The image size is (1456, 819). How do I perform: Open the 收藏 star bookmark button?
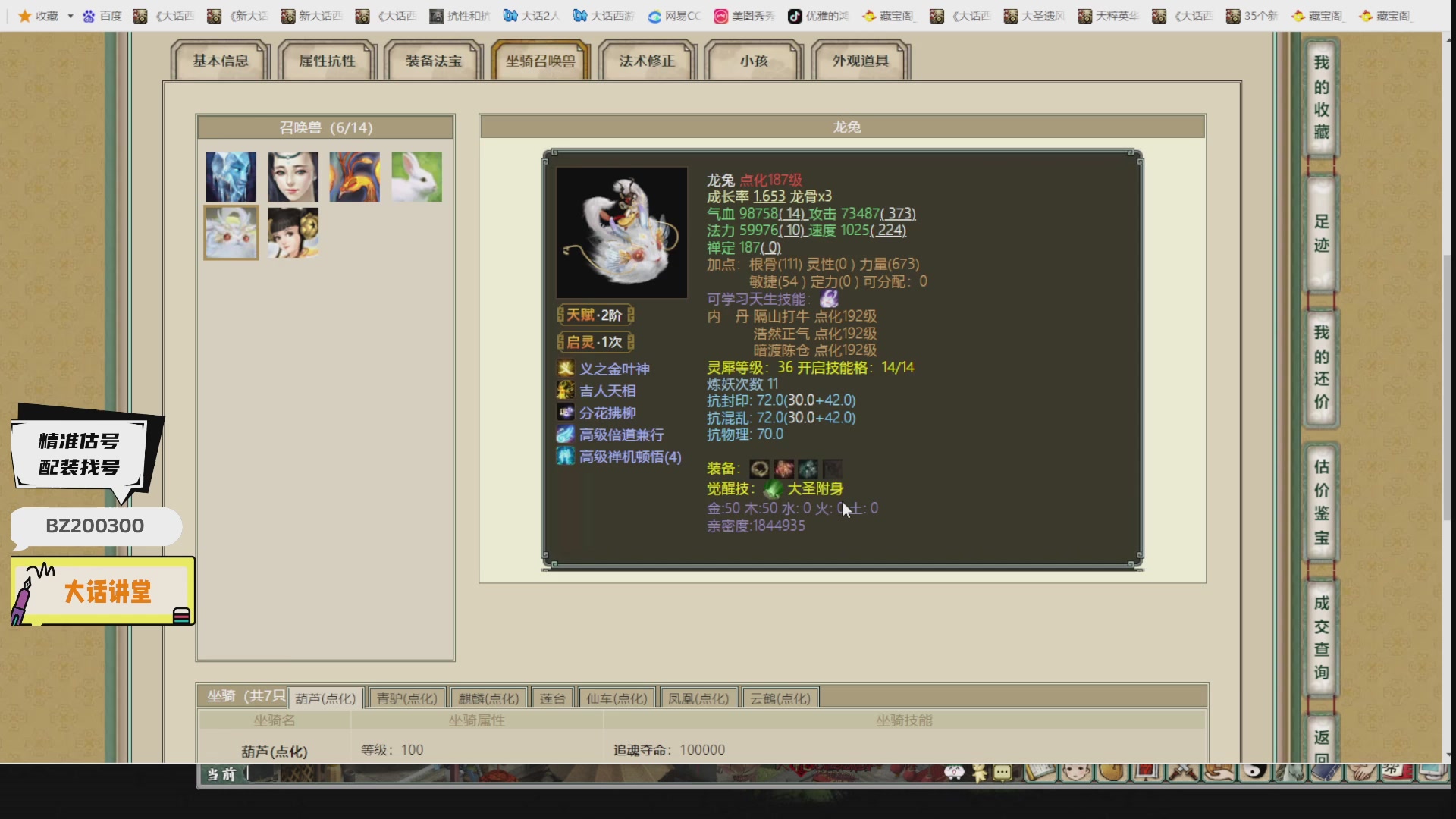38,16
